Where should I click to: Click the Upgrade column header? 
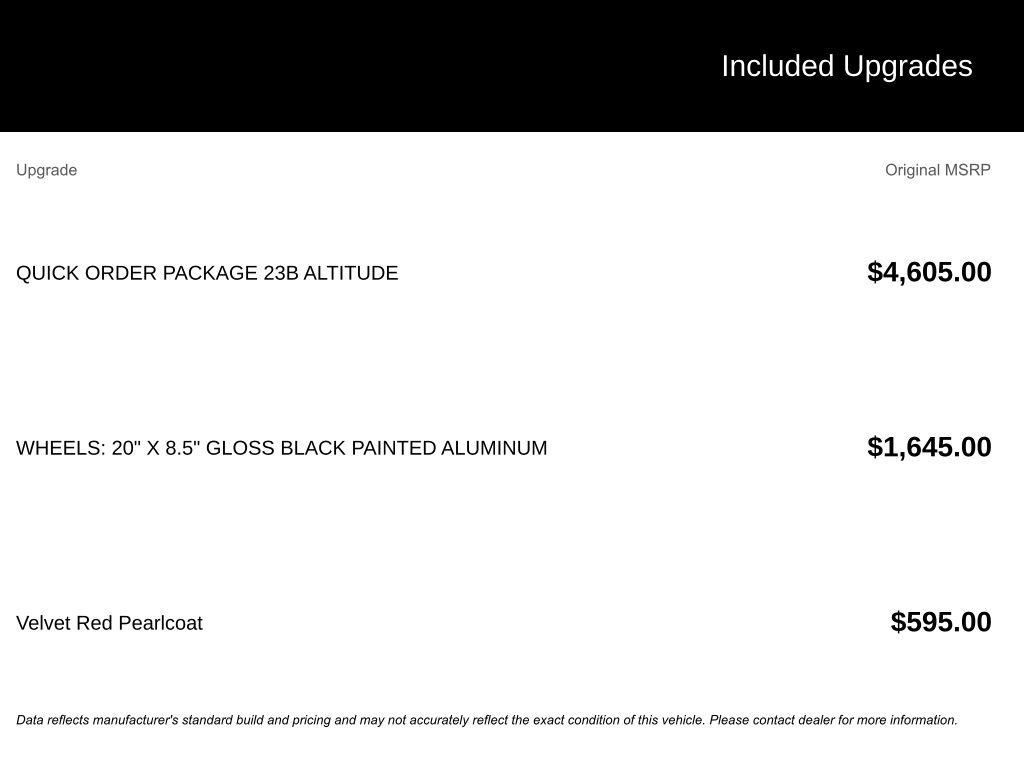(x=46, y=170)
